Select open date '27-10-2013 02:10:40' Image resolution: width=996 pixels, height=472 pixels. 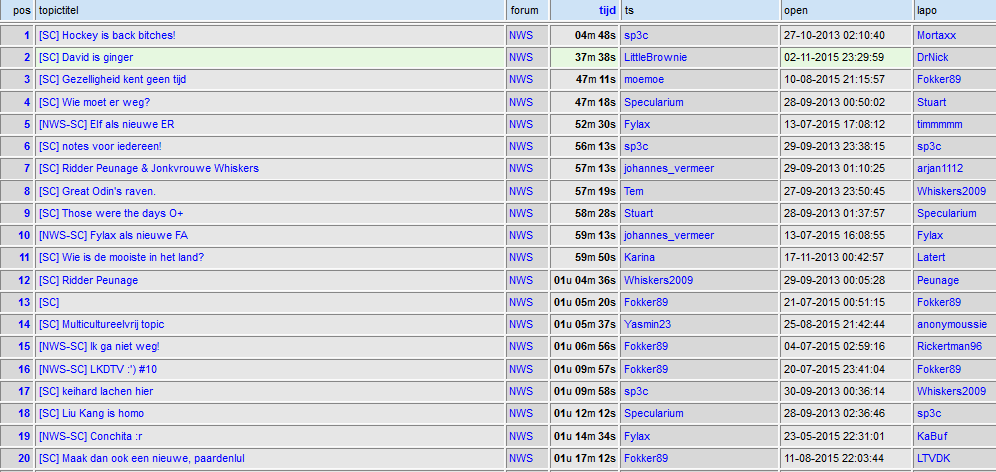point(834,36)
